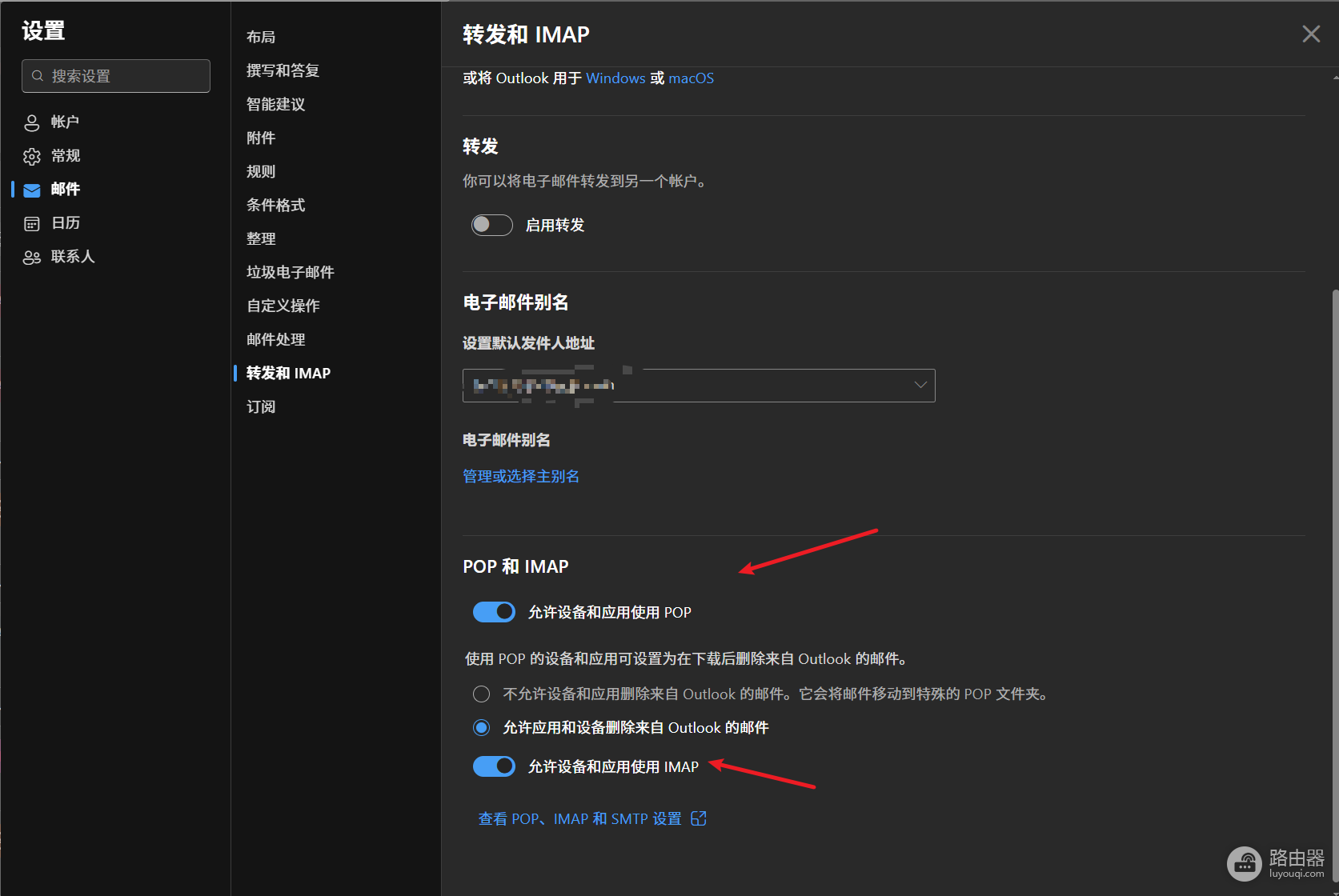Click the POP 和 IMAP section heading

tap(515, 566)
